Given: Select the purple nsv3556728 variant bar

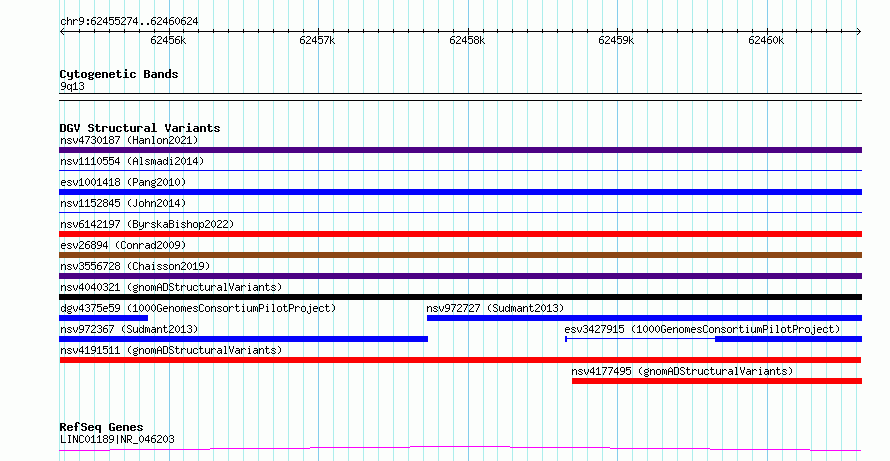Looking at the screenshot, I should [460, 276].
